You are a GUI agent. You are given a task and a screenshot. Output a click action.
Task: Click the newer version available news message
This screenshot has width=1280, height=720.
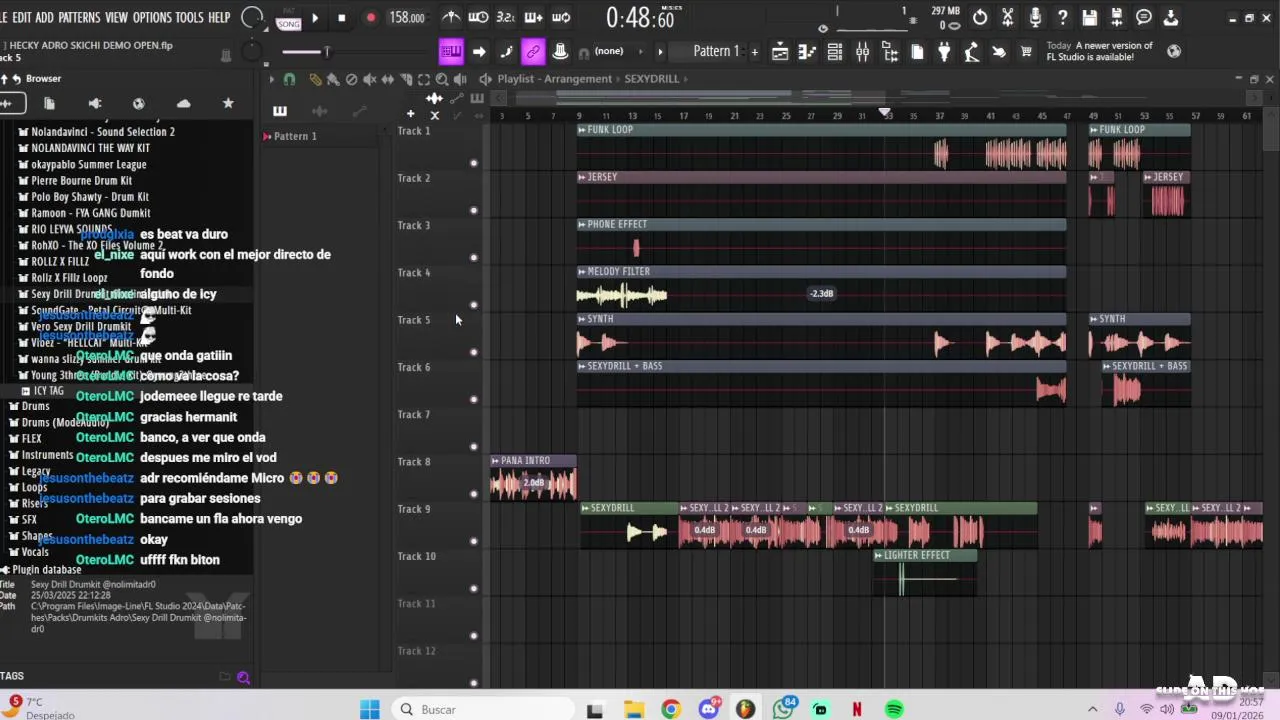pyautogui.click(x=1100, y=51)
